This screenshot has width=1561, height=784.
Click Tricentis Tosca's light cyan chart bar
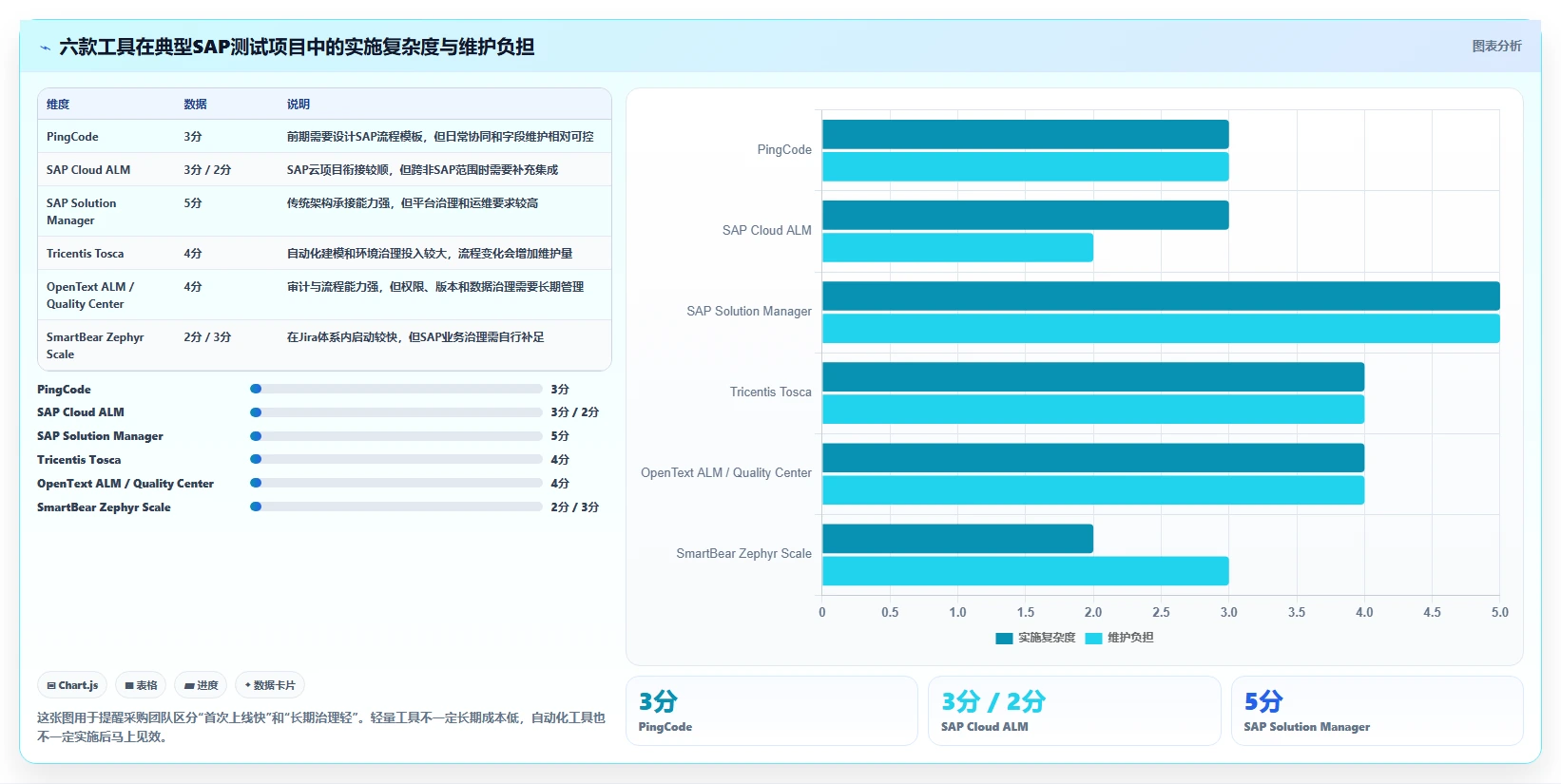(x=1093, y=409)
